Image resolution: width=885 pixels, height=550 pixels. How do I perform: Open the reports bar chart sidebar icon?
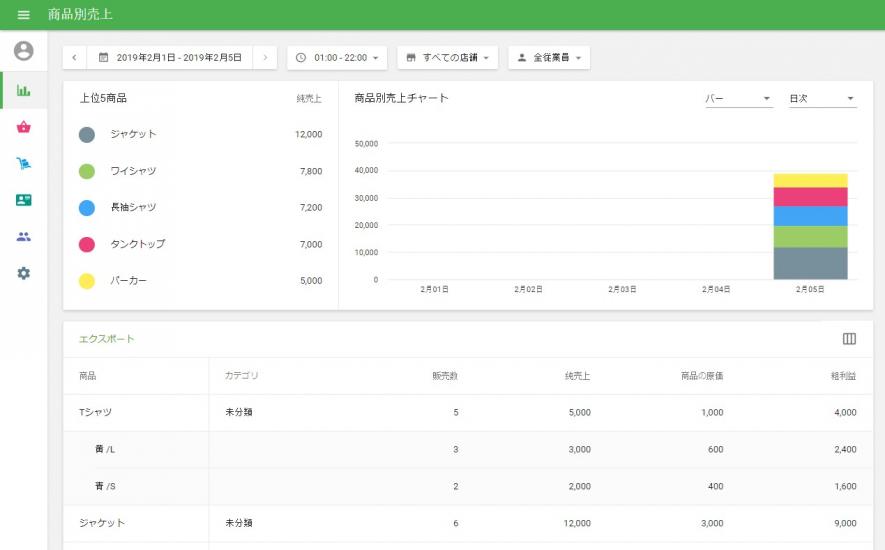click(x=24, y=90)
